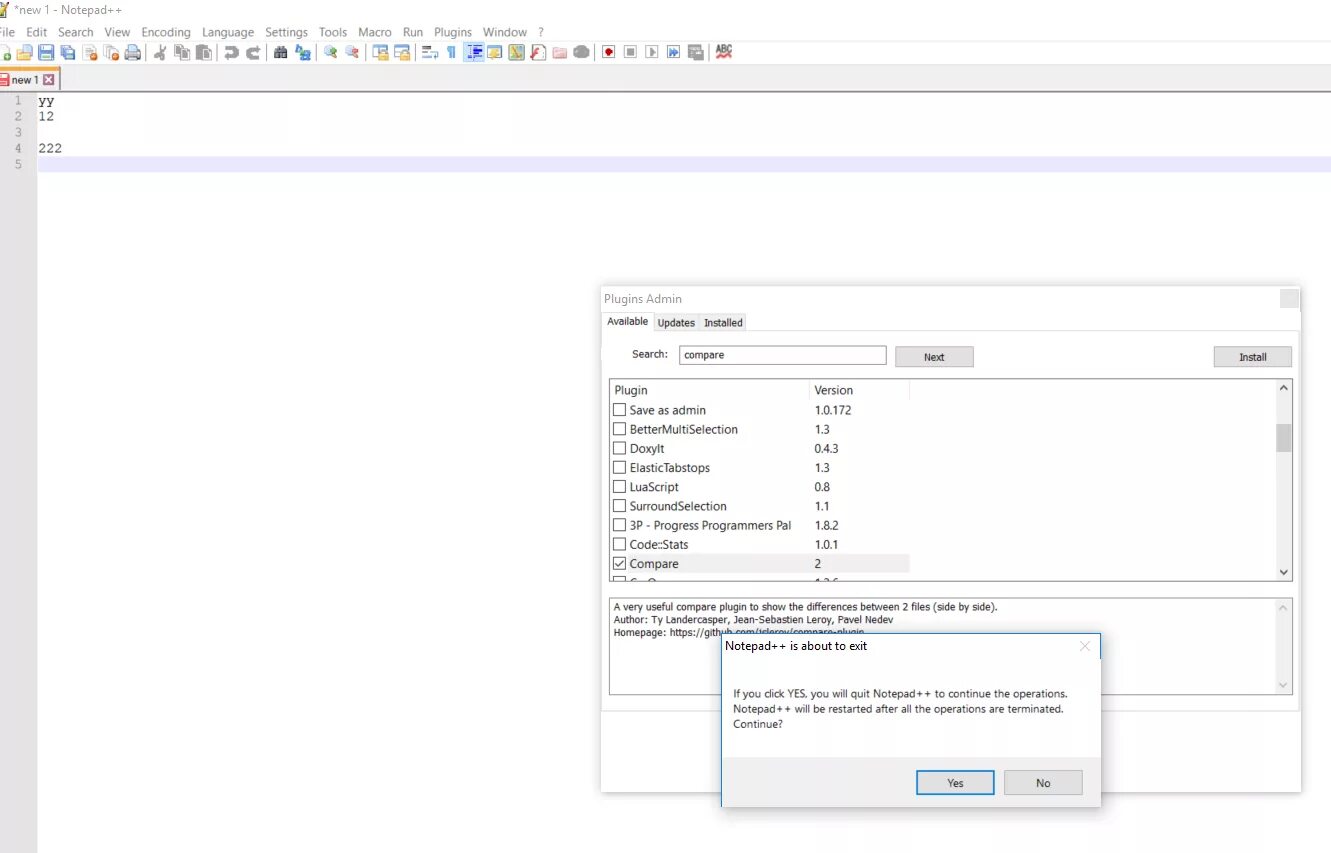Click the Print toolbar icon
This screenshot has height=853, width=1331.
tap(133, 52)
